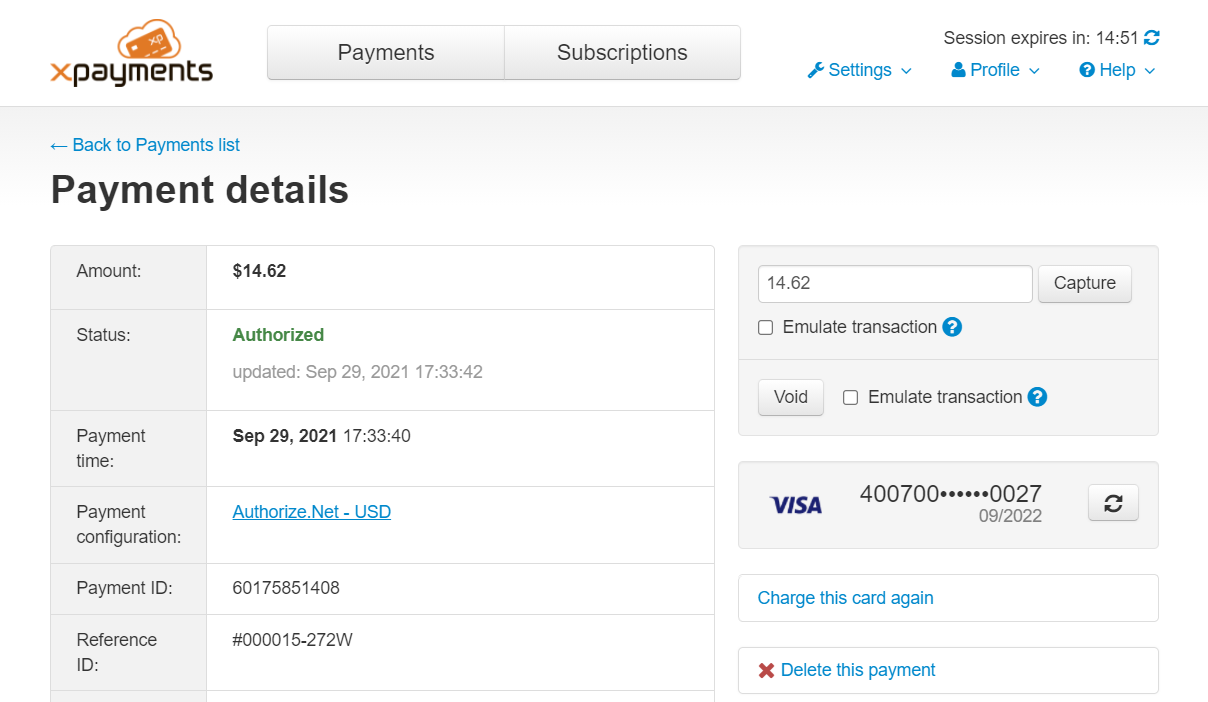Select the Reference ID #000015-272W
Image resolution: width=1208 pixels, height=702 pixels.
pos(293,640)
